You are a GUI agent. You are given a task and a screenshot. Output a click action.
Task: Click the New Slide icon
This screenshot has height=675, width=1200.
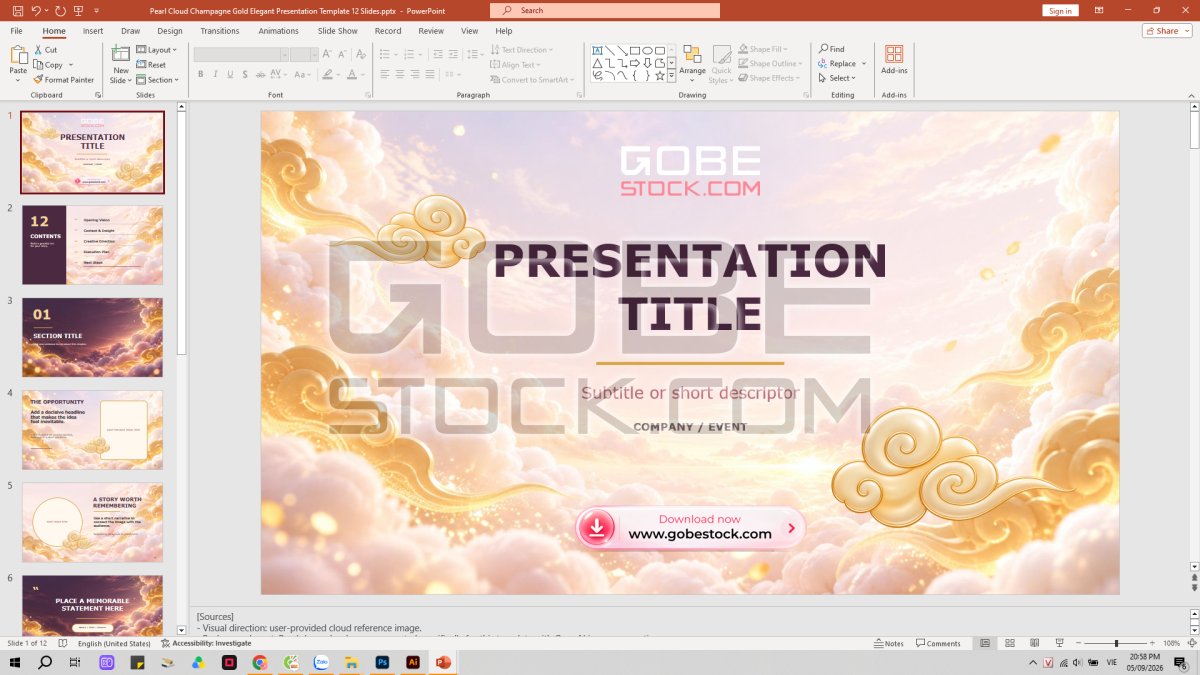point(121,55)
